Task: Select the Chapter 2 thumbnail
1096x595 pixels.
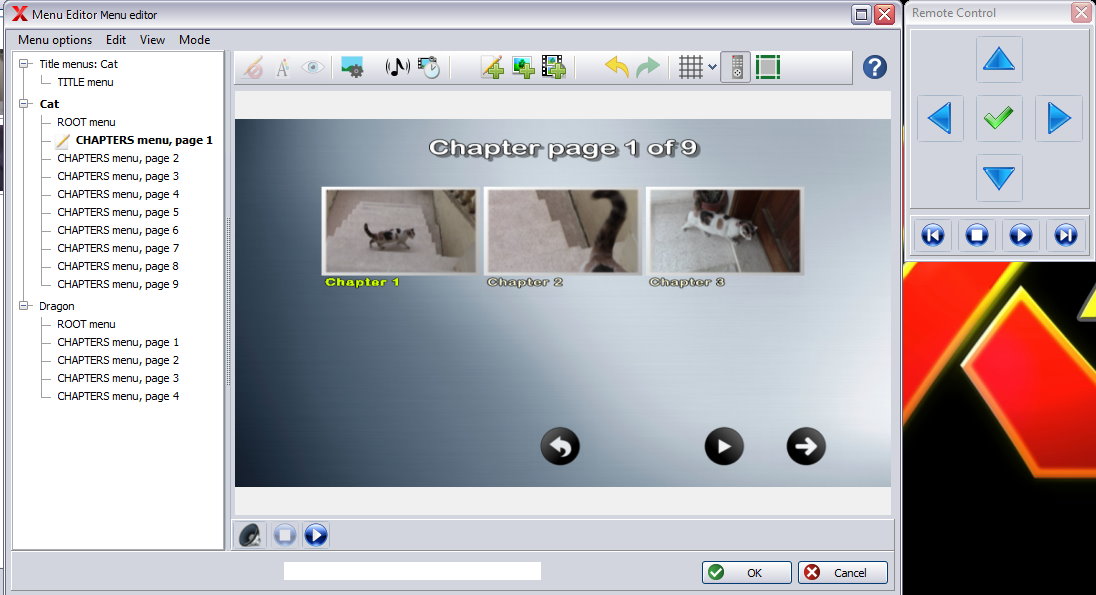Action: [x=562, y=231]
